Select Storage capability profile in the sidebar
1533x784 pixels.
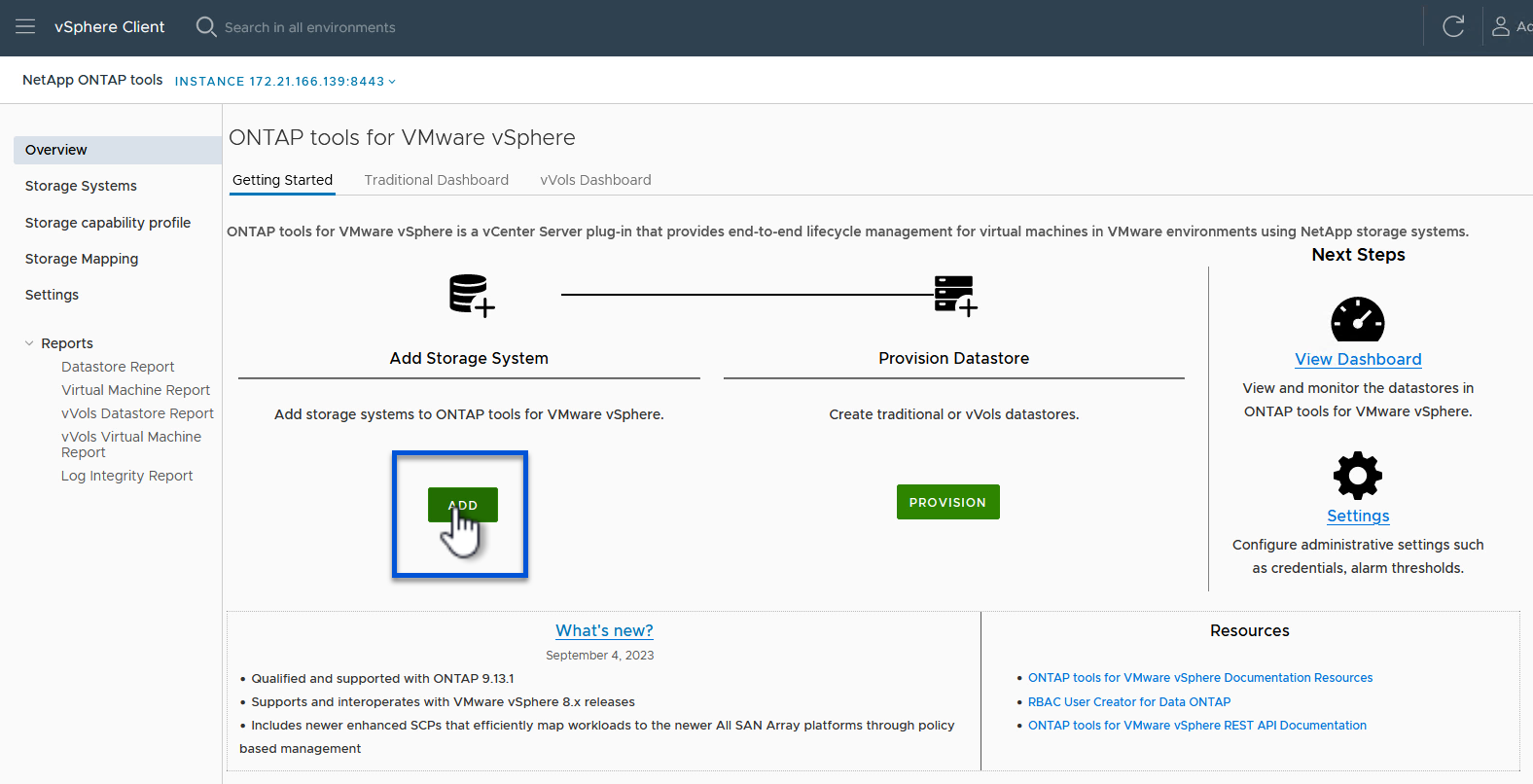tap(108, 223)
